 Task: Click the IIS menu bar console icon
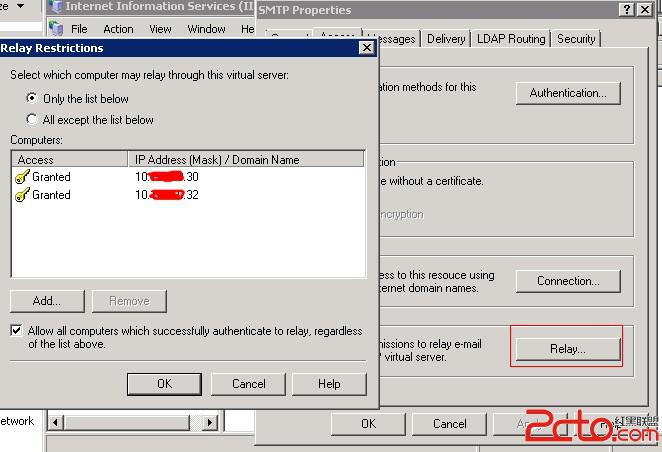click(56, 28)
